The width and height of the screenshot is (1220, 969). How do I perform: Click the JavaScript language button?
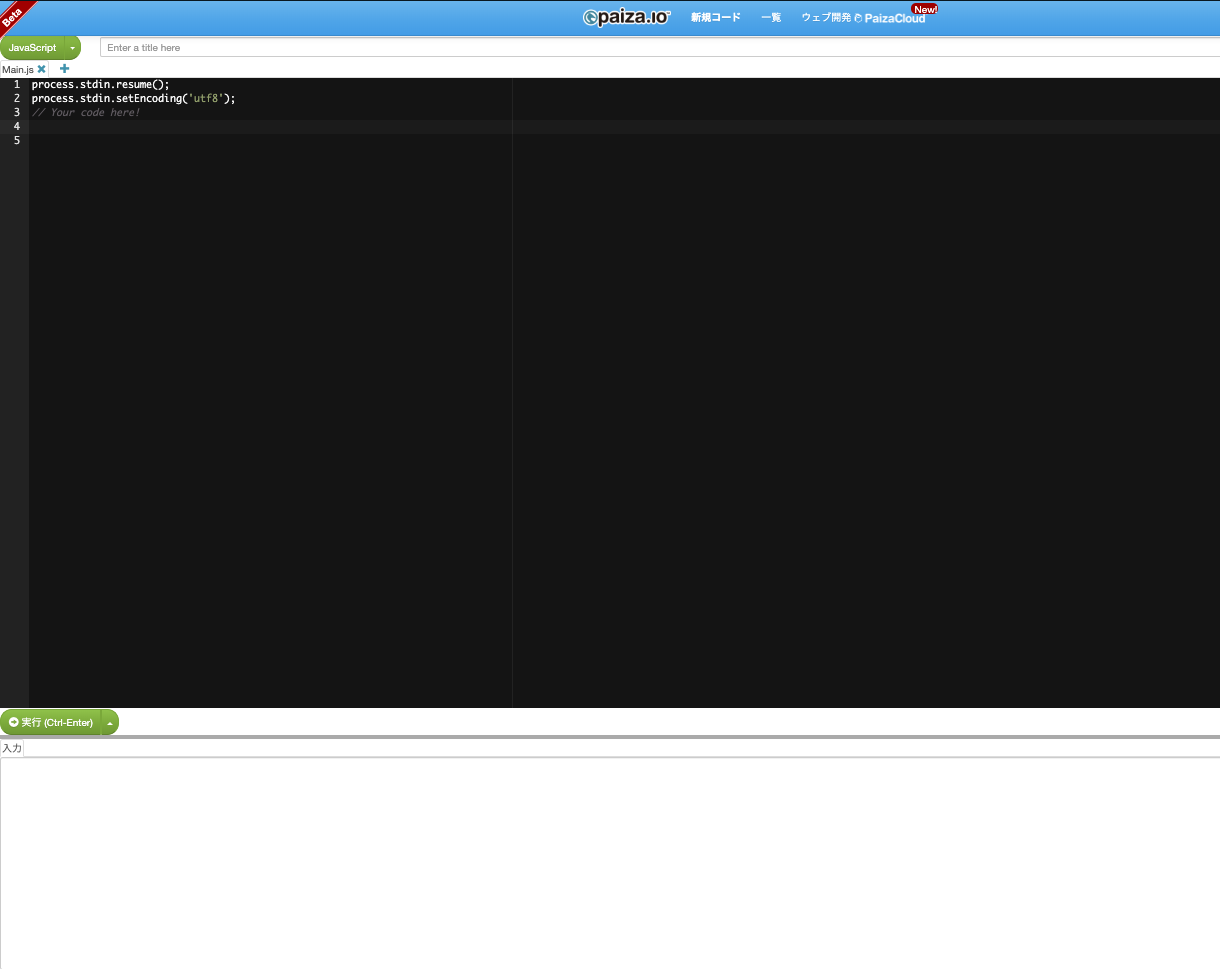coord(32,47)
